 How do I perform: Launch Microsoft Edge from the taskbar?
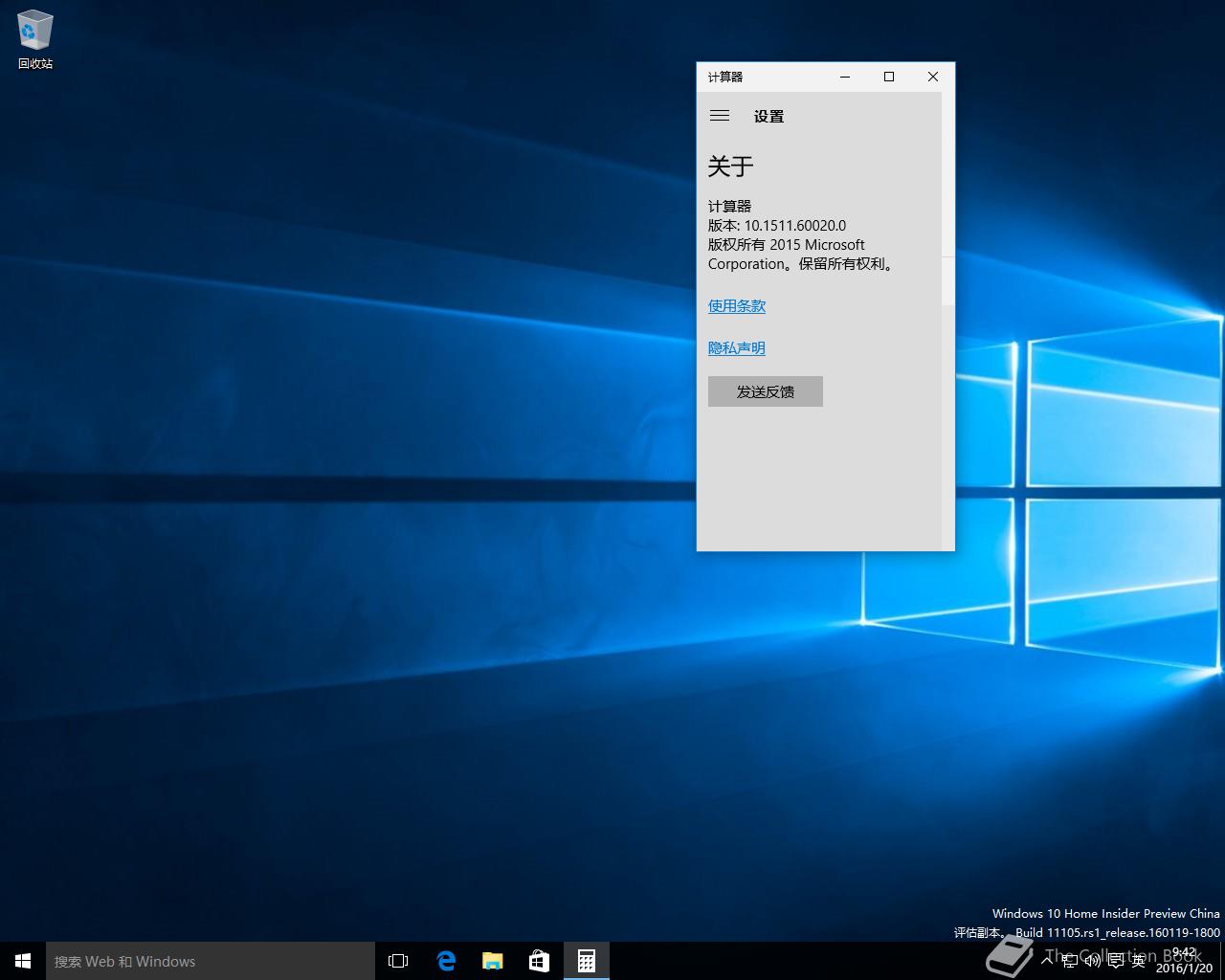(446, 961)
